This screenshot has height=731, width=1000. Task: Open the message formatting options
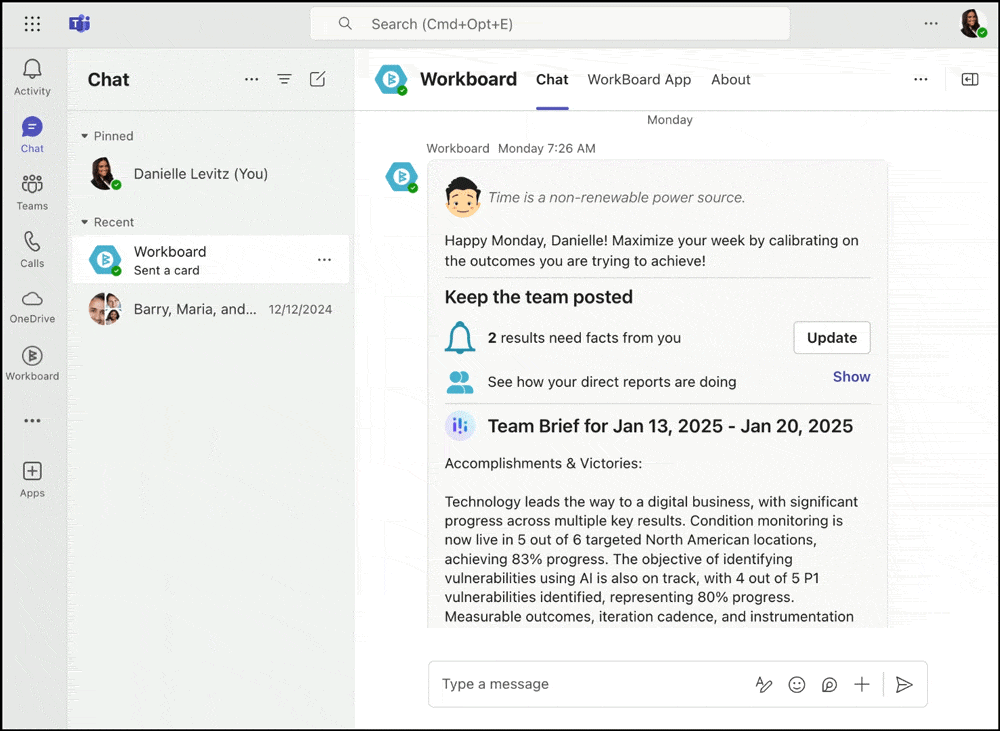[x=763, y=684]
